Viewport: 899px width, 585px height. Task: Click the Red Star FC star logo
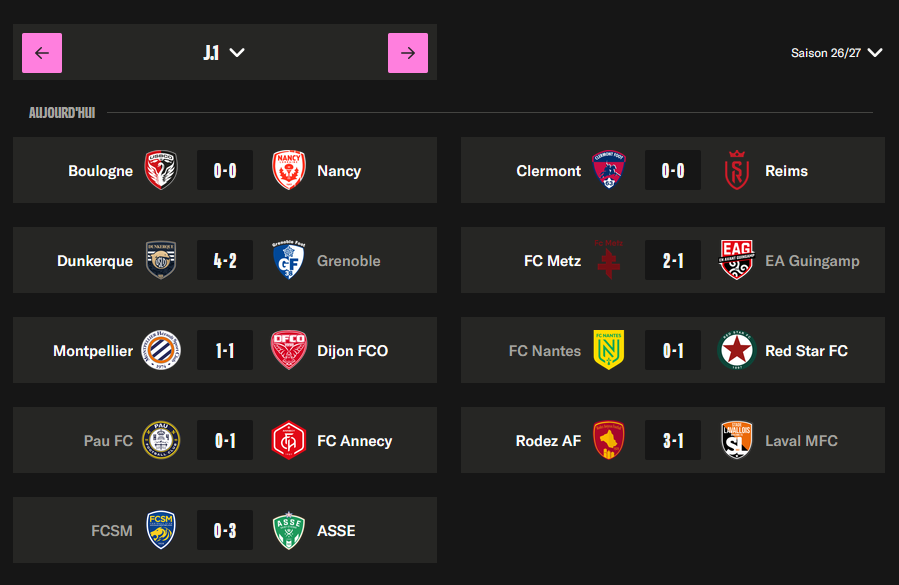737,350
